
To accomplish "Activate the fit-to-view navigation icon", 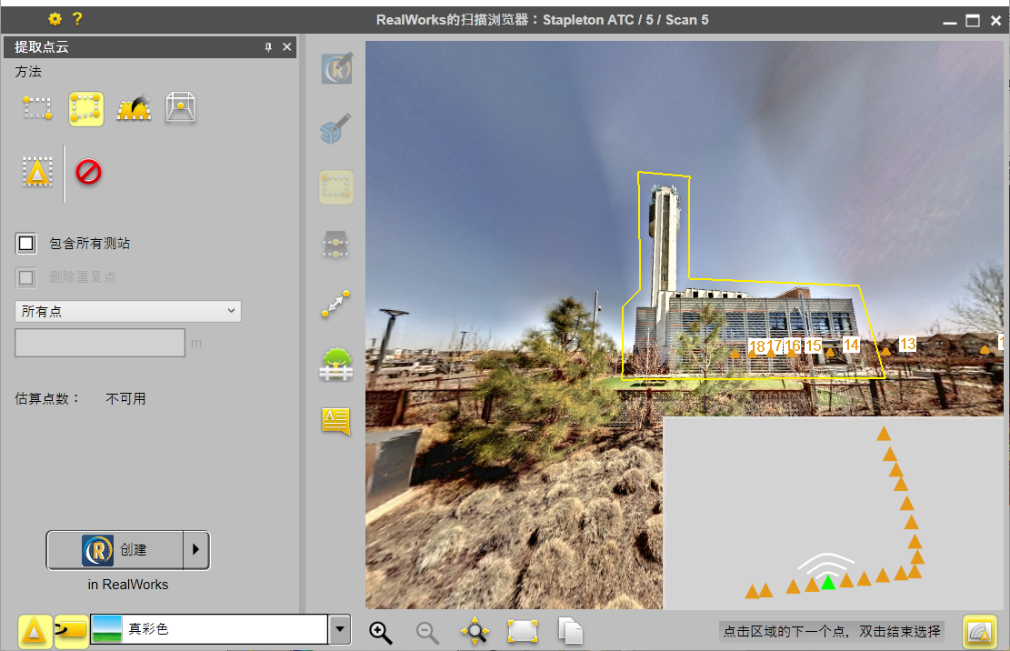I will [474, 631].
